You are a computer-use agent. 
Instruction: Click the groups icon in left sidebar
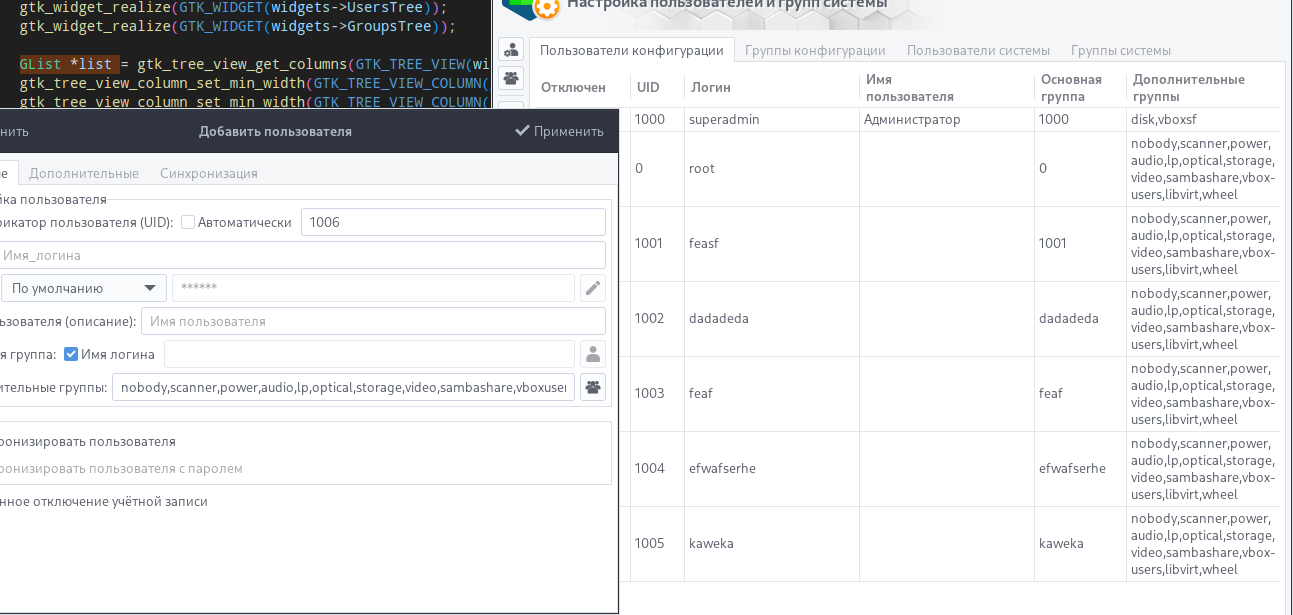511,78
